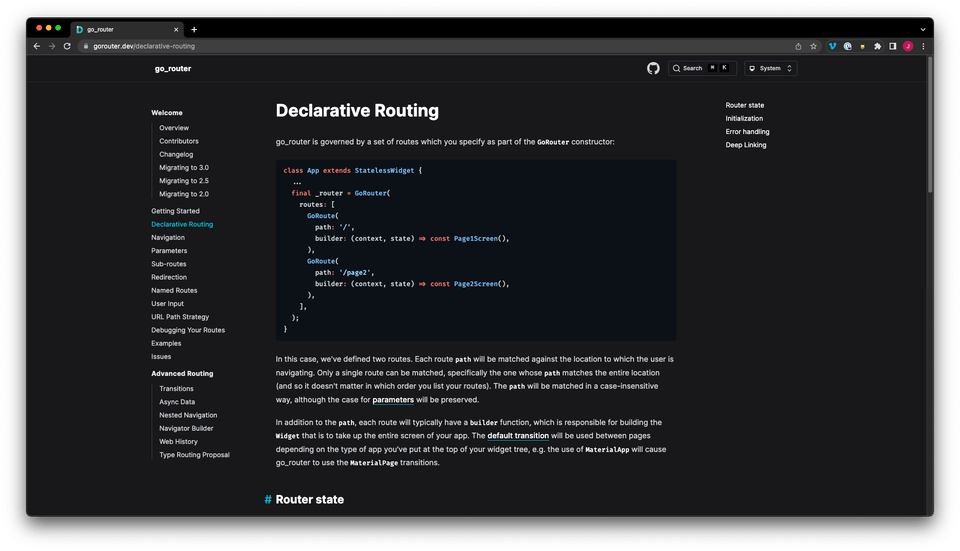Viewport: 960px width, 551px height.
Task: Open the Web History page
Action: coord(178,442)
